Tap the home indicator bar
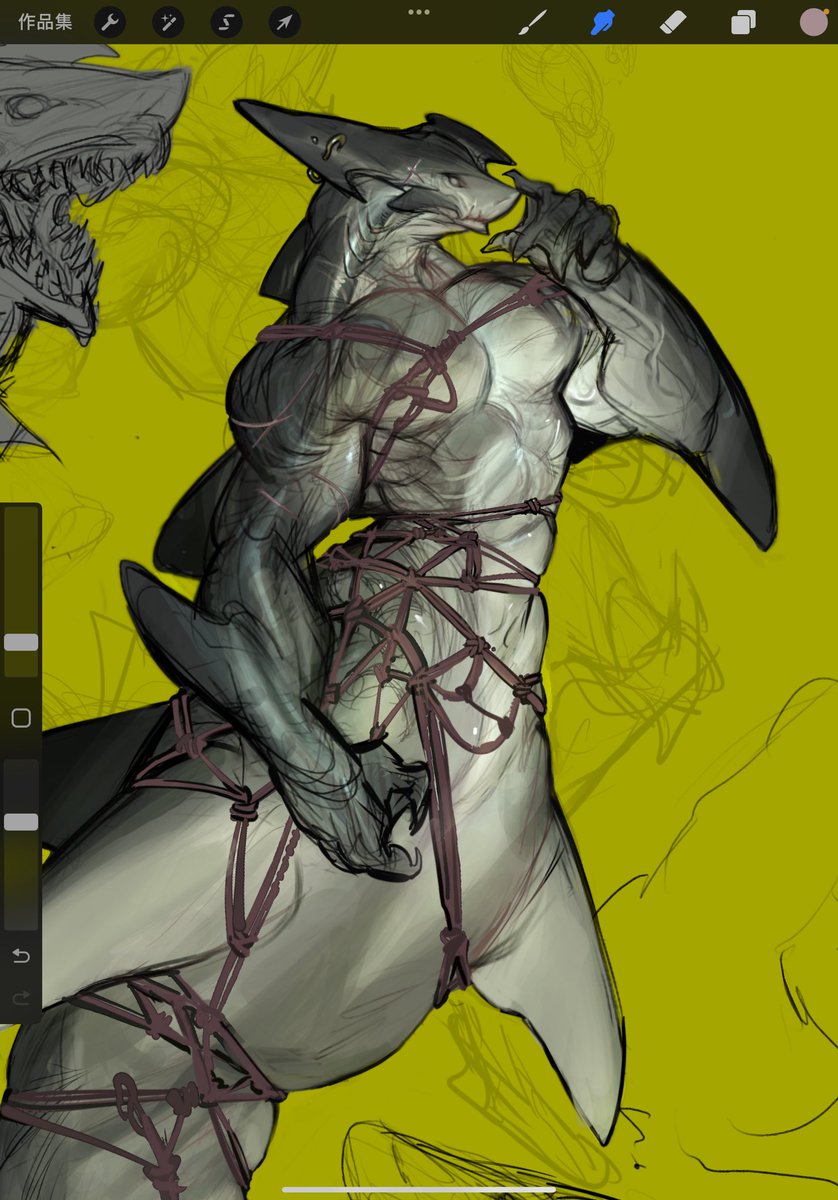The width and height of the screenshot is (838, 1200). (419, 1189)
